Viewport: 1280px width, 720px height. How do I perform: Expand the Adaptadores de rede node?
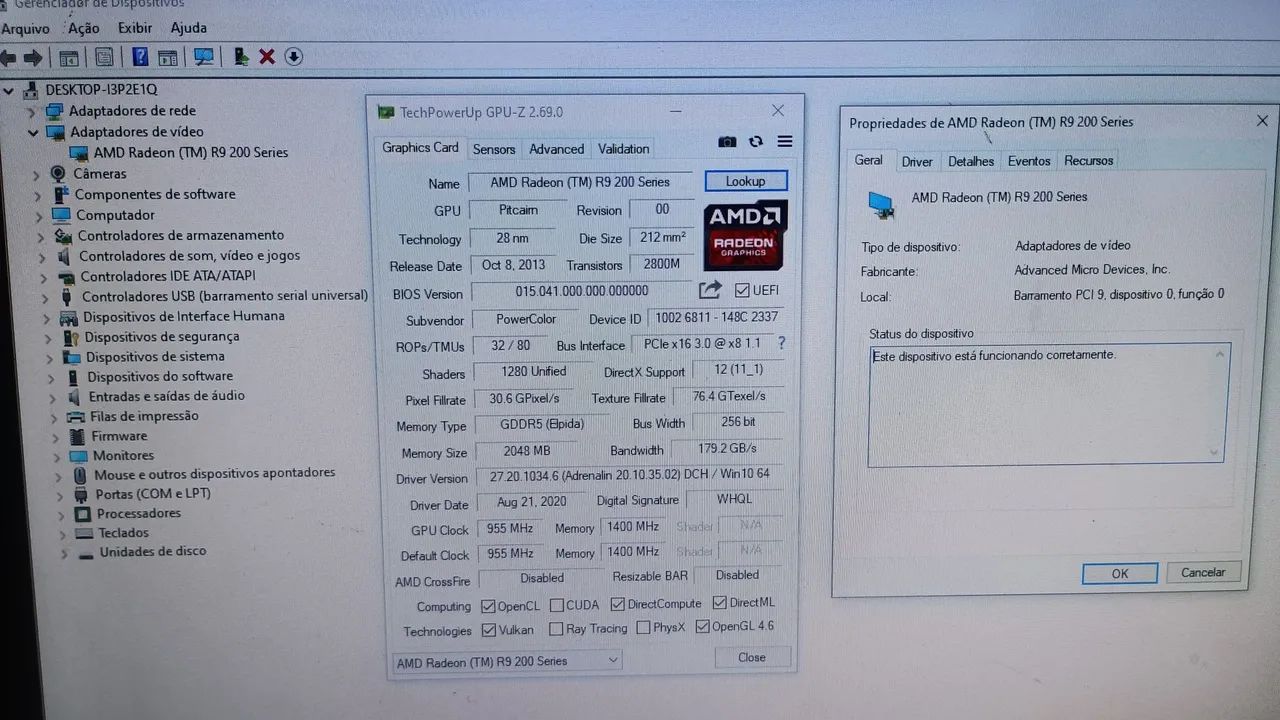pos(32,112)
